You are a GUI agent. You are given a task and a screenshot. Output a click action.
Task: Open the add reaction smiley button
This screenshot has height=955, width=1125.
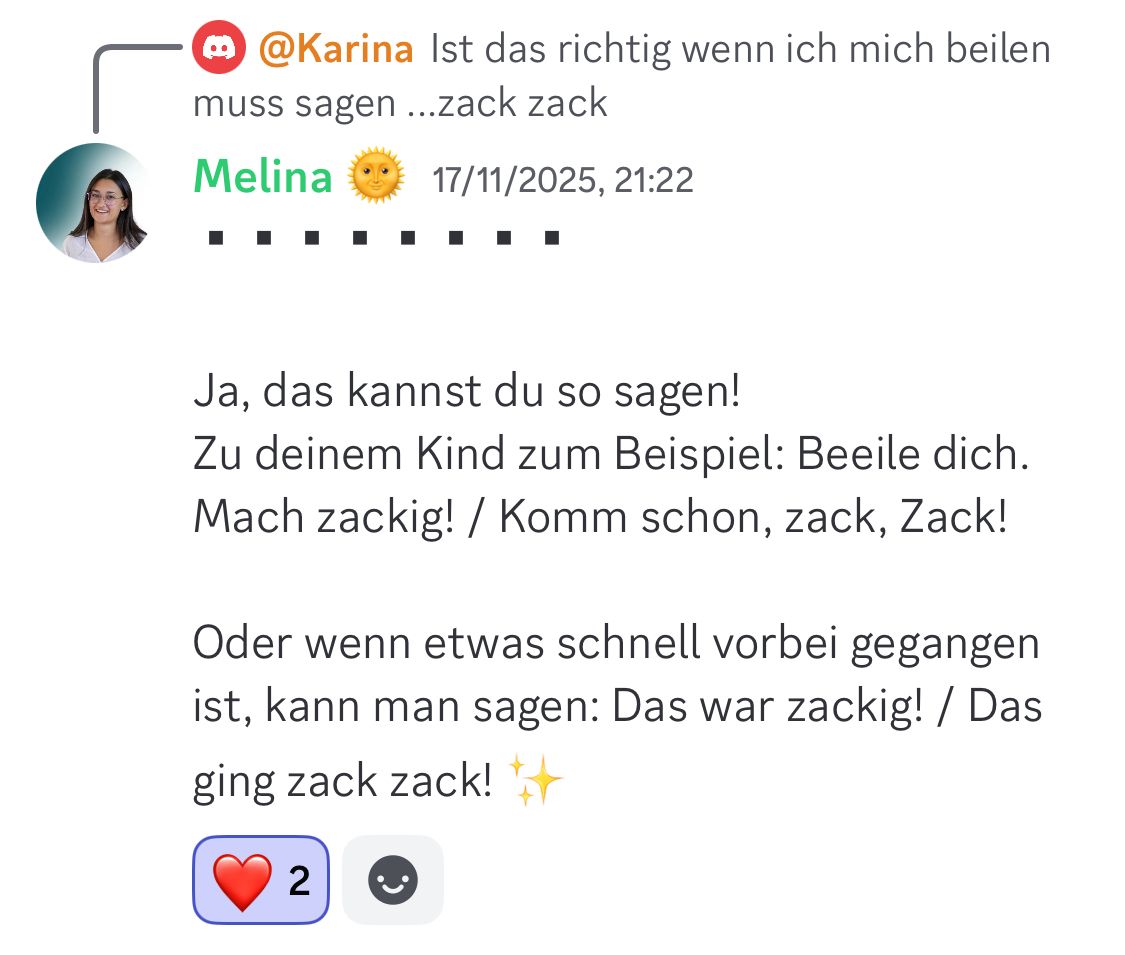[x=393, y=880]
